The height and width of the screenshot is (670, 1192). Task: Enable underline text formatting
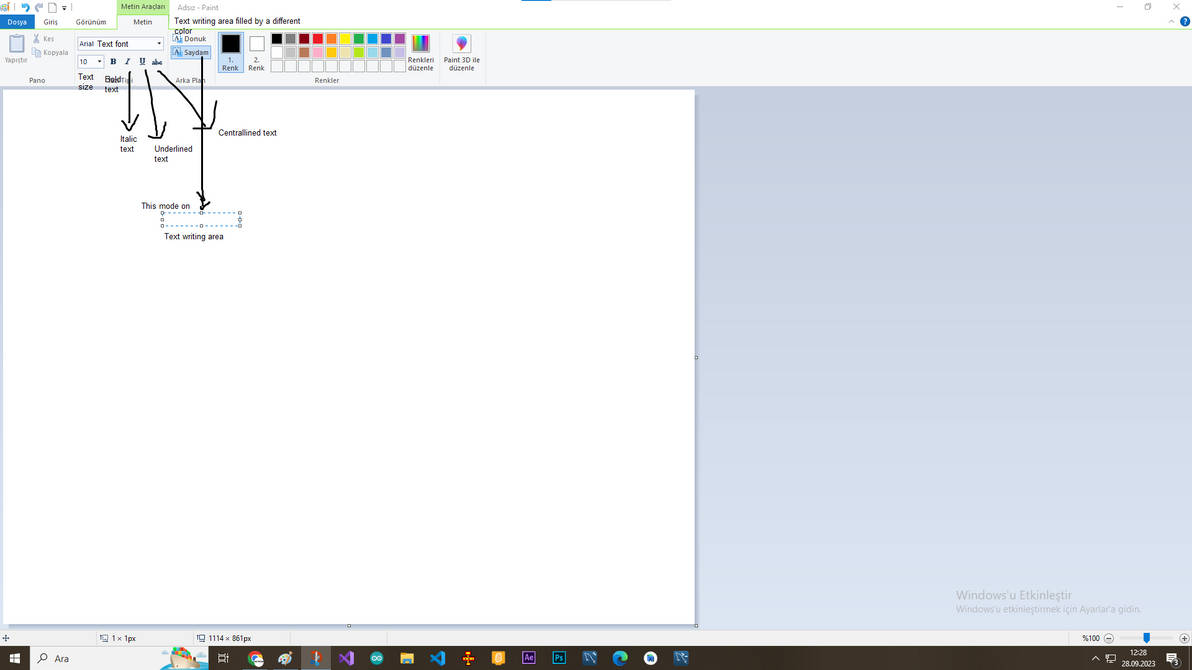pos(142,61)
